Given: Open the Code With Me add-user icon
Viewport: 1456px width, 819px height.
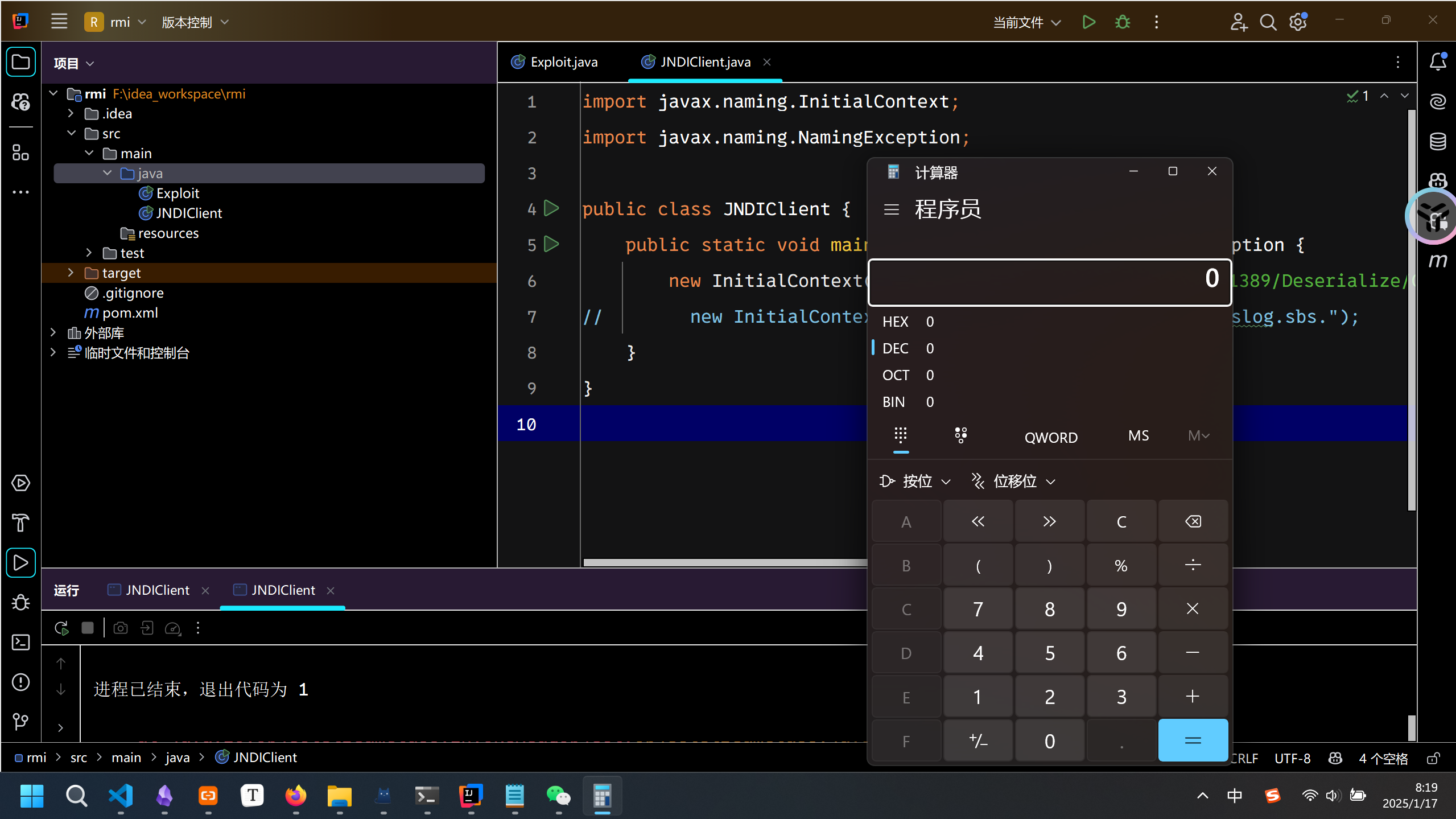Looking at the screenshot, I should point(1239,22).
